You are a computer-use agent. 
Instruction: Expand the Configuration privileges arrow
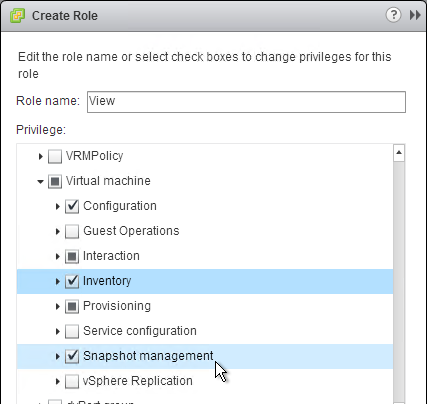58,206
